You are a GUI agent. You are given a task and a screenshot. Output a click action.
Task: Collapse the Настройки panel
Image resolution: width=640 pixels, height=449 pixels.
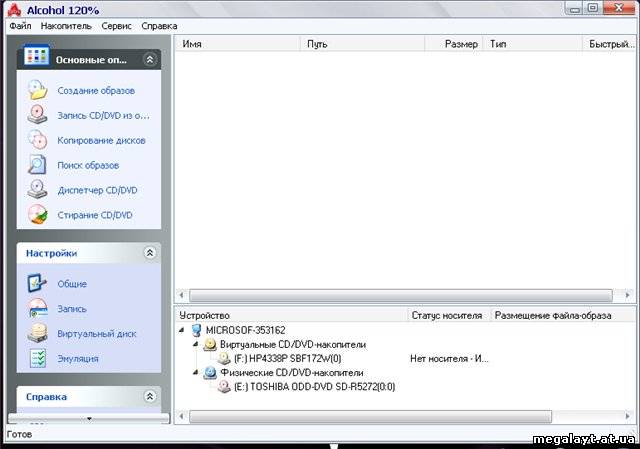[x=150, y=253]
